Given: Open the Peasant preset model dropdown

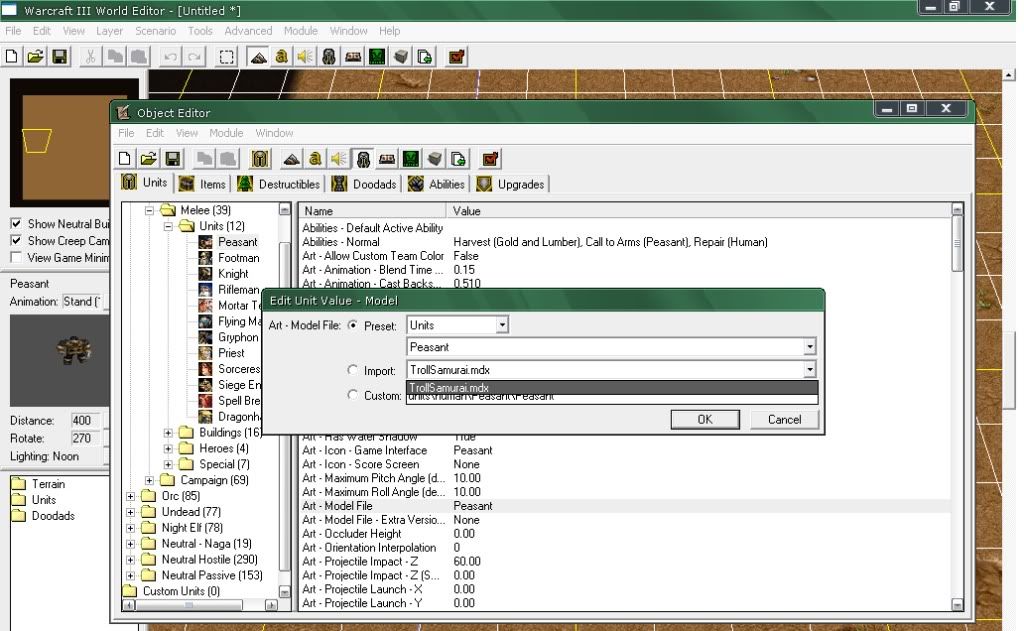Looking at the screenshot, I should [809, 347].
